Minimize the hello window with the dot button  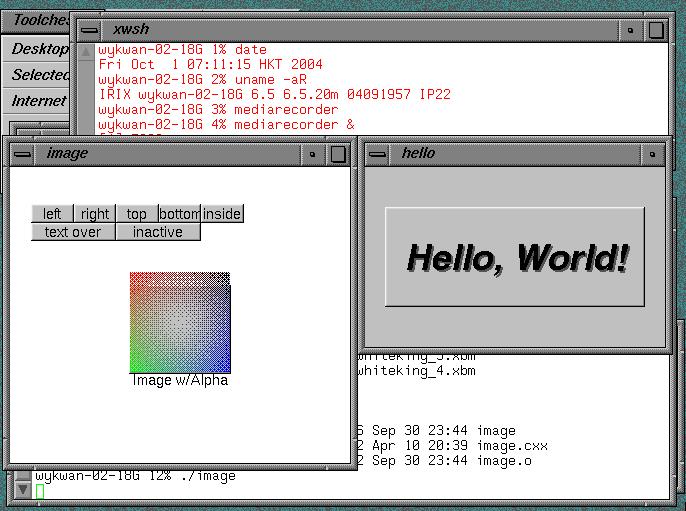(652, 154)
